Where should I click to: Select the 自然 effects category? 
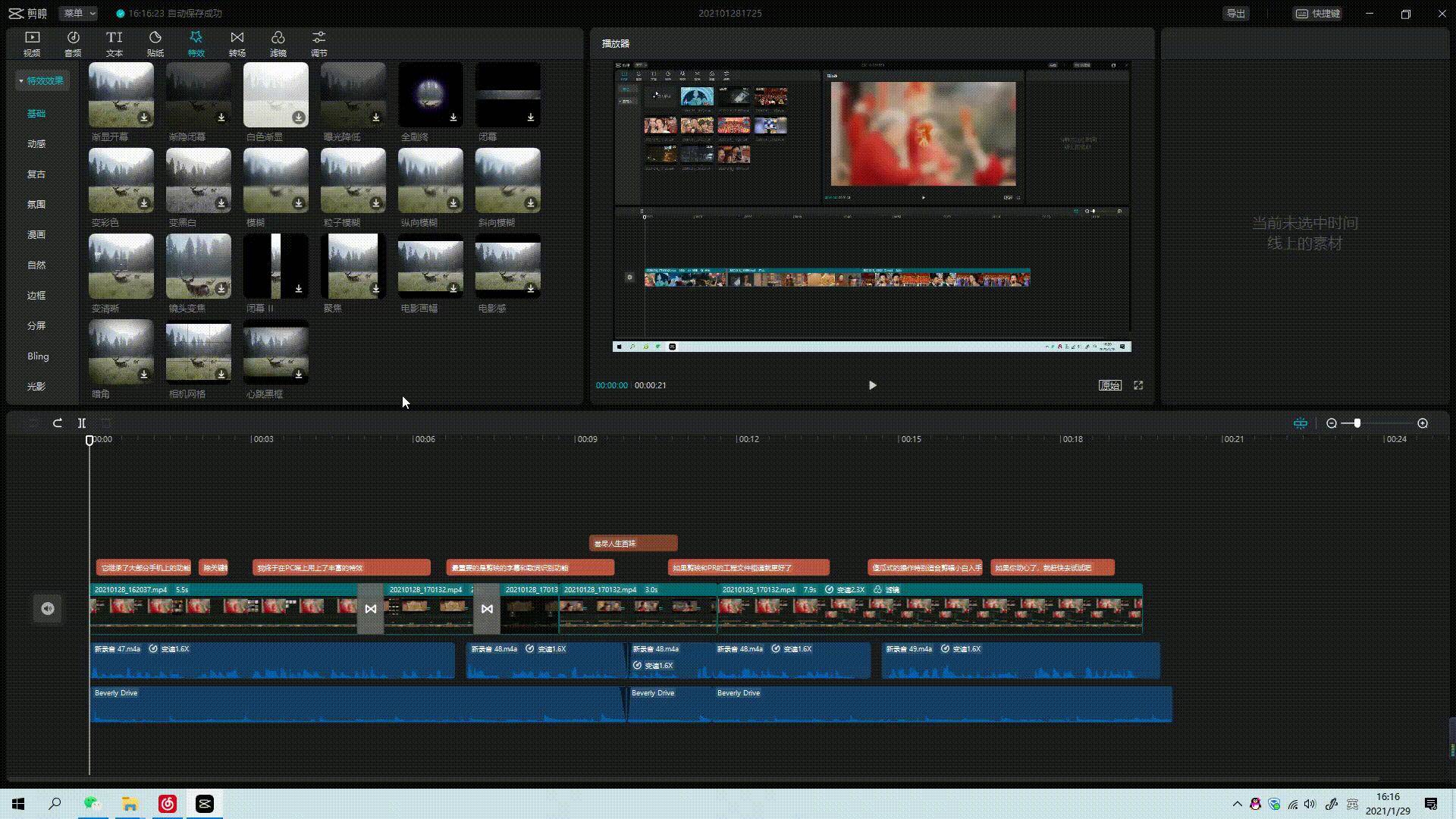click(x=36, y=265)
